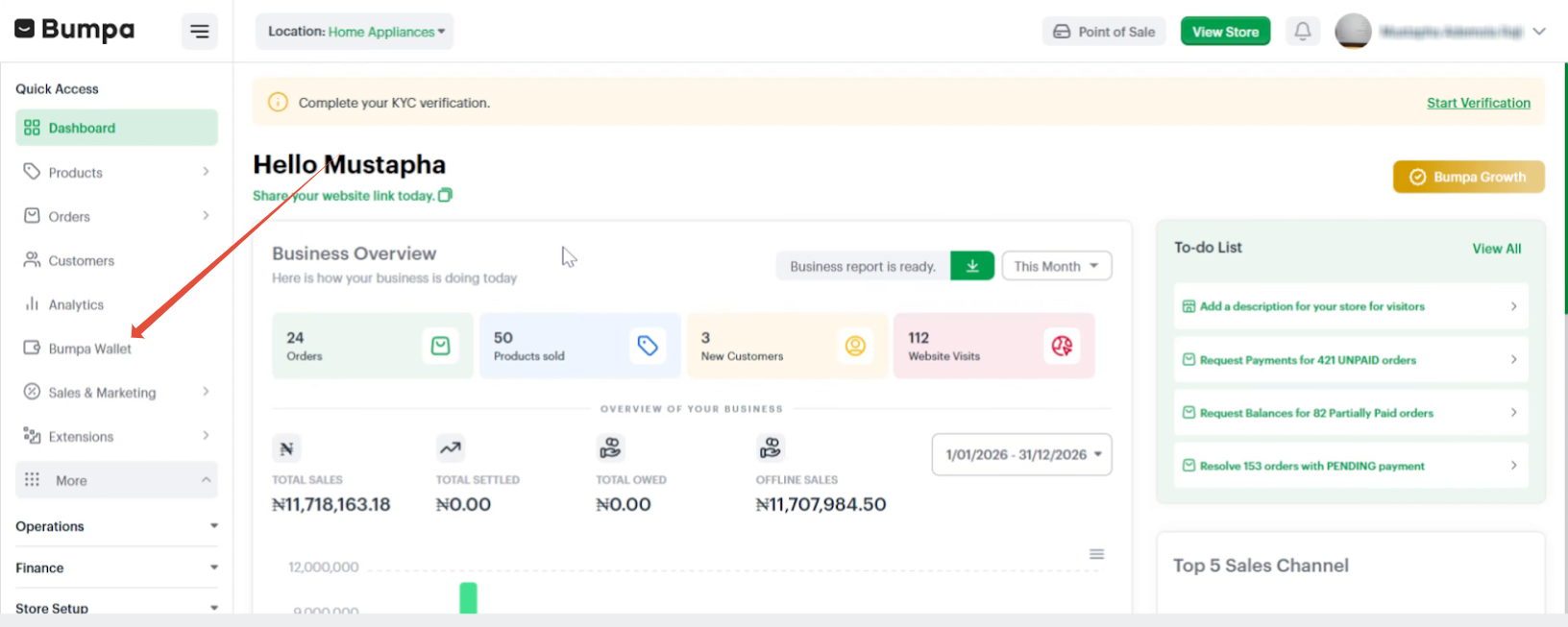Open Request Payments for 421 UNPAID orders
Viewport: 1568px width, 627px height.
[x=1350, y=360]
